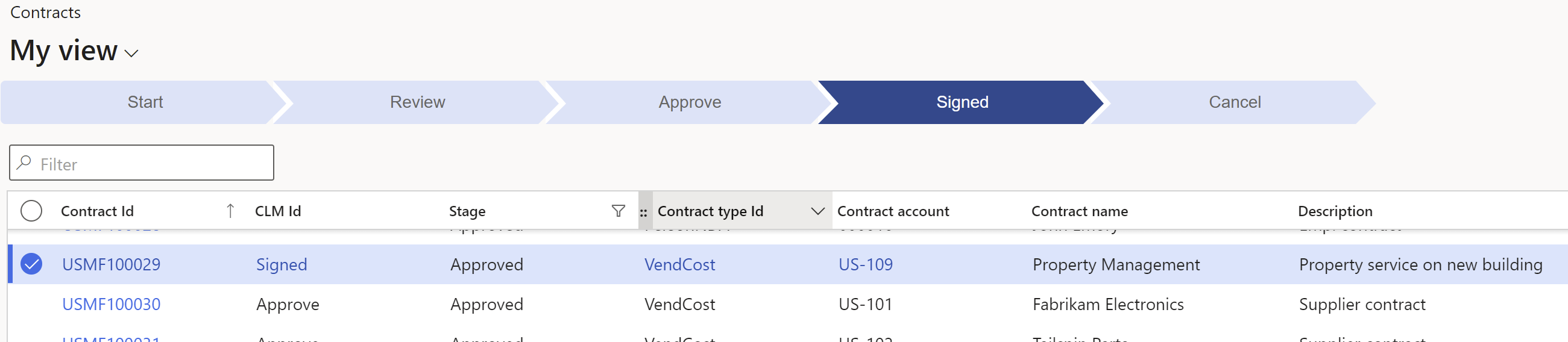
Task: Click the magnifier icon in Filter box
Action: click(24, 163)
